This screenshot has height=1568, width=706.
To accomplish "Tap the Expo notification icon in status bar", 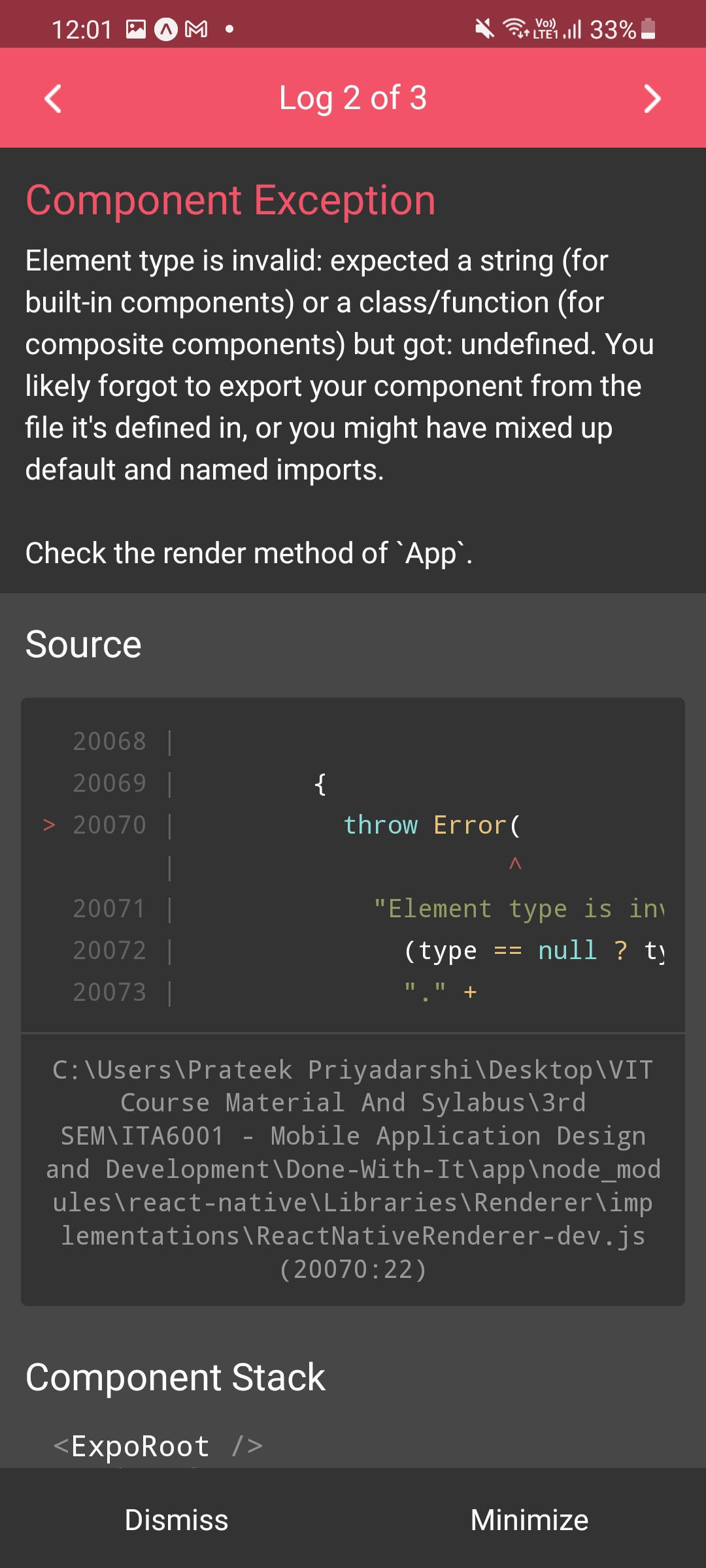I will [165, 29].
